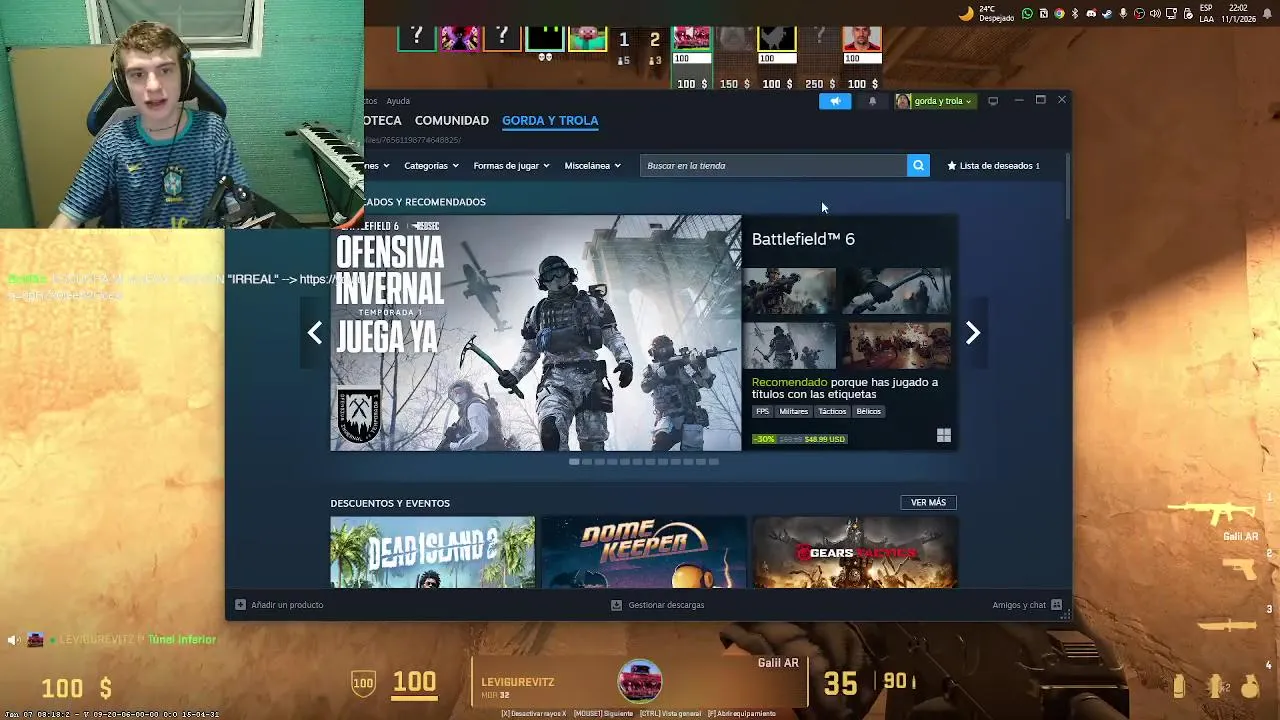This screenshot has width=1280, height=720.
Task: Click the player avatar in game HUD bottom center
Action: [640, 681]
